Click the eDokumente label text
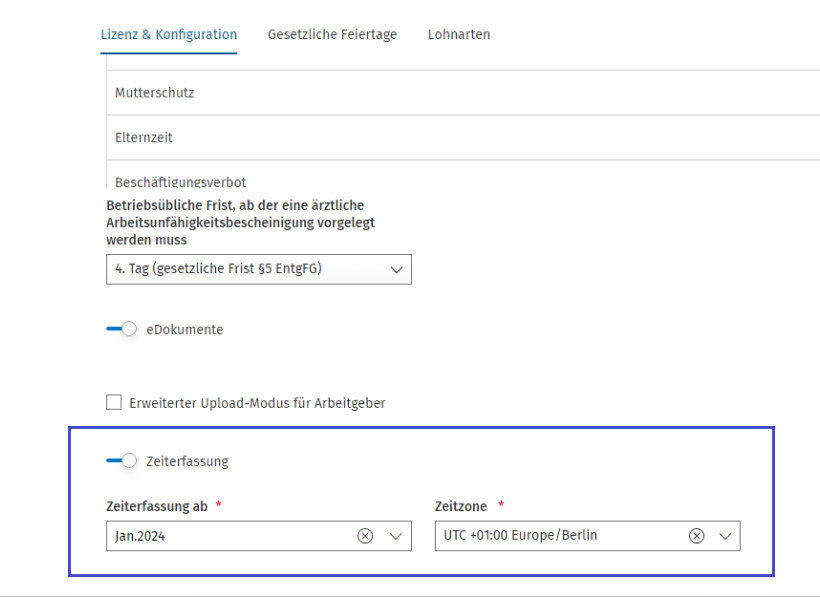 point(185,330)
